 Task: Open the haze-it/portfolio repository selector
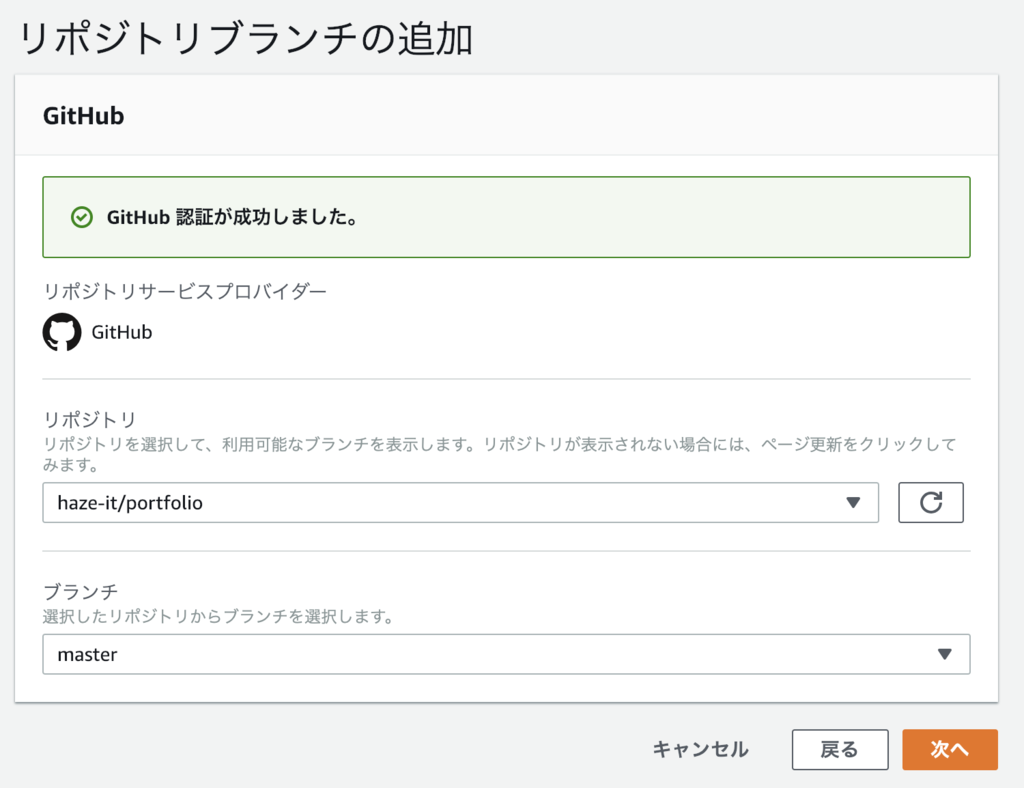pos(460,503)
